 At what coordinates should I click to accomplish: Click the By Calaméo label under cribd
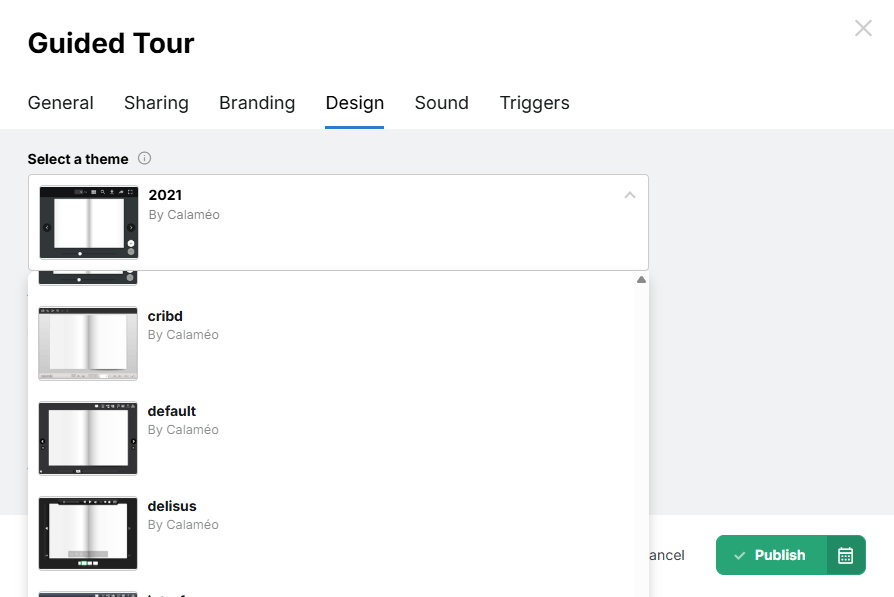point(183,335)
